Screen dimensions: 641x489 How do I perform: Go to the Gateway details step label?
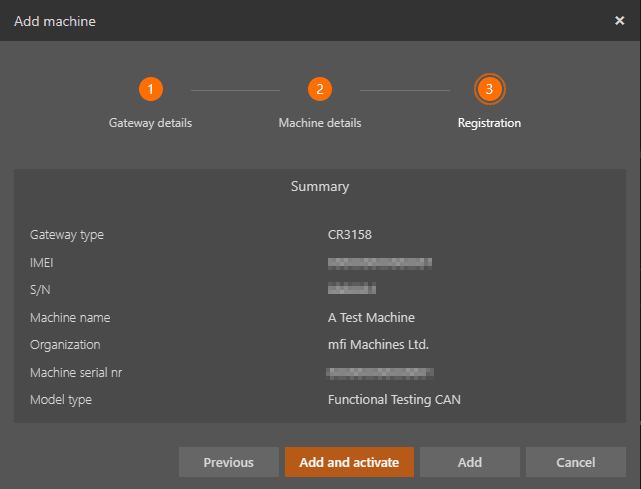coord(150,123)
